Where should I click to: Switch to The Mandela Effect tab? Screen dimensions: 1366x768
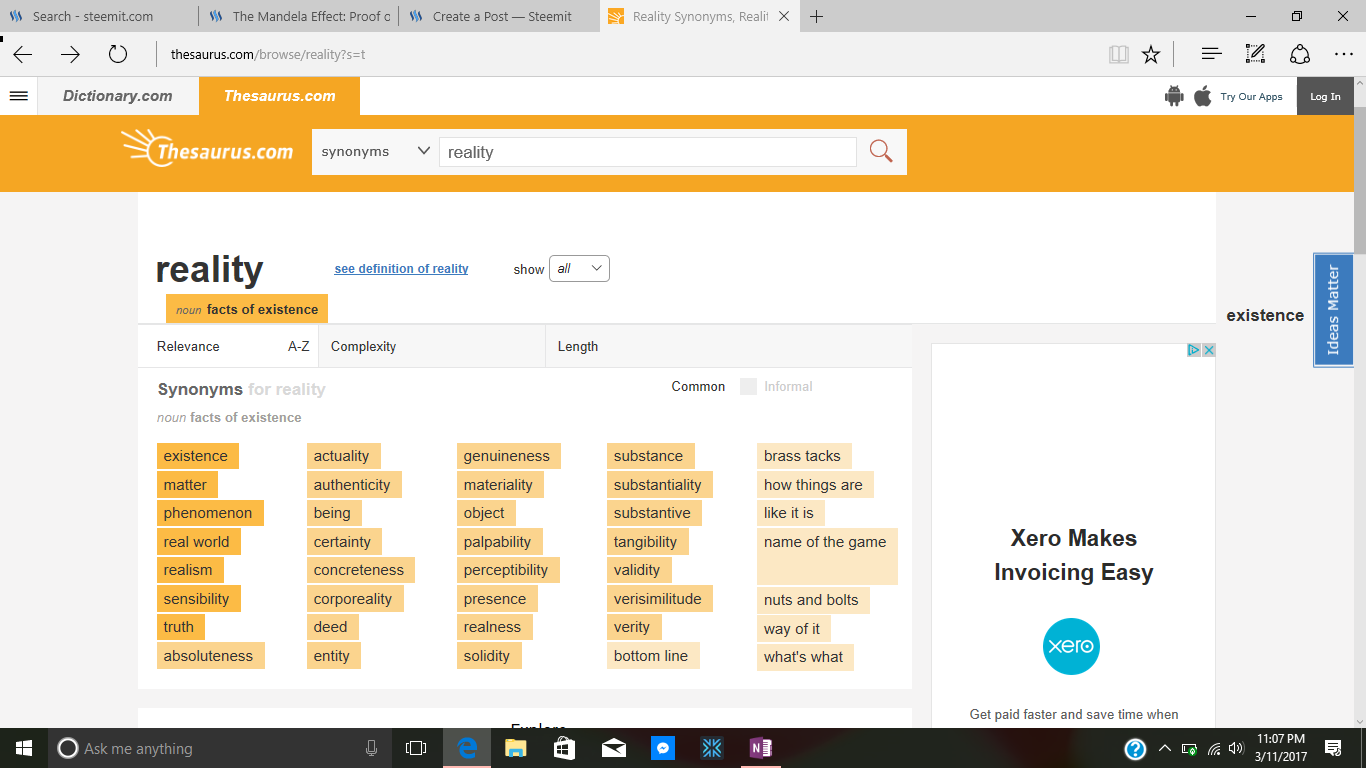click(298, 16)
